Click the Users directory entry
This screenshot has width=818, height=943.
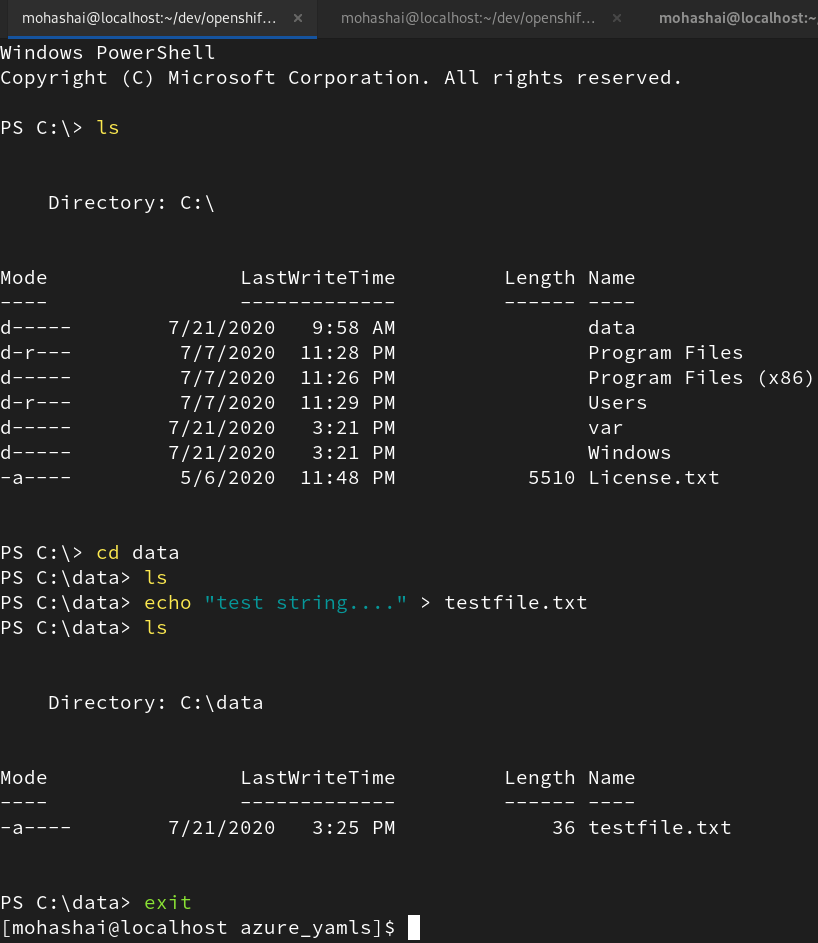[x=617, y=402]
